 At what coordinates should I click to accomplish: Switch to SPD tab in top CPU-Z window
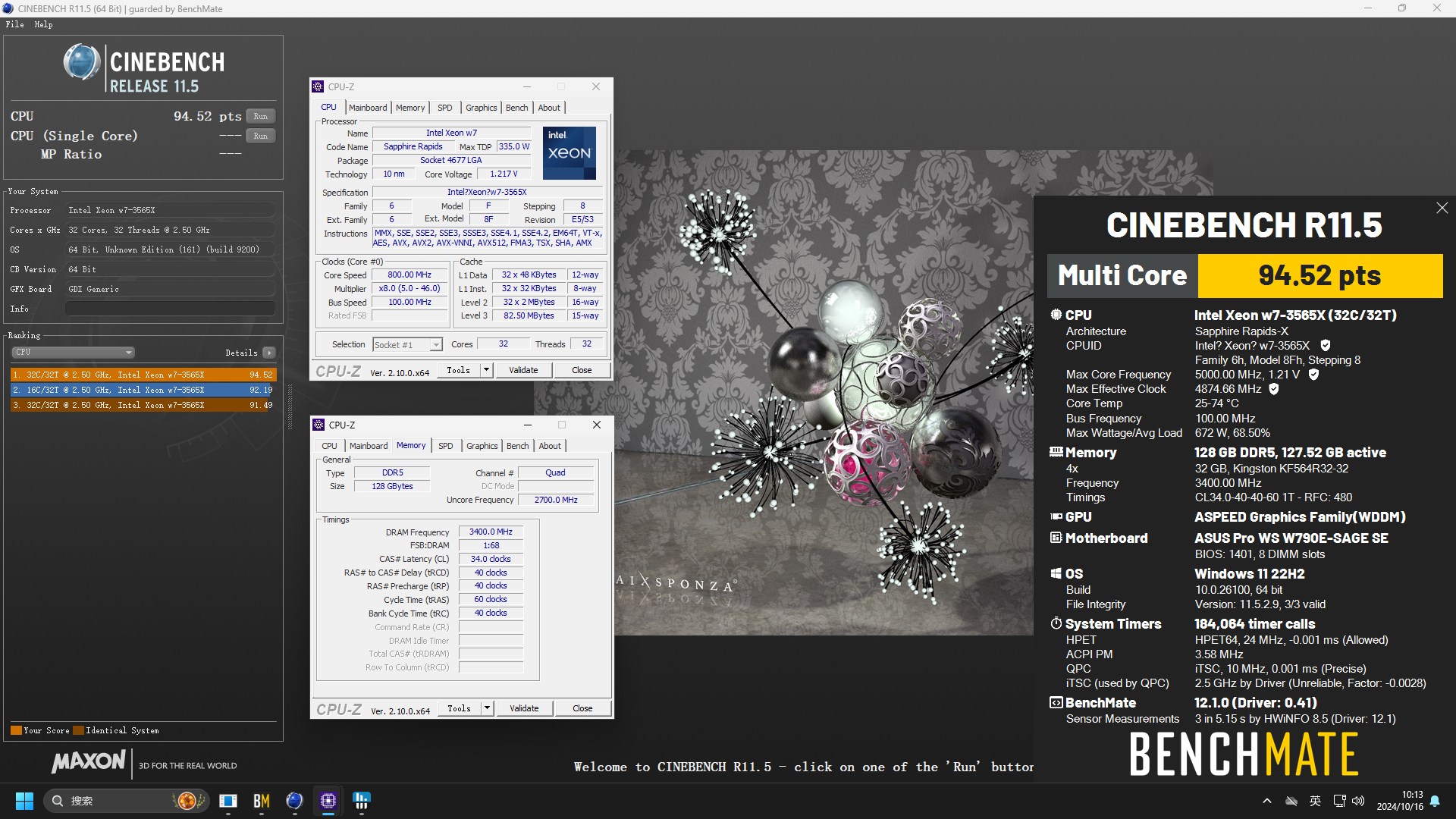[x=445, y=108]
